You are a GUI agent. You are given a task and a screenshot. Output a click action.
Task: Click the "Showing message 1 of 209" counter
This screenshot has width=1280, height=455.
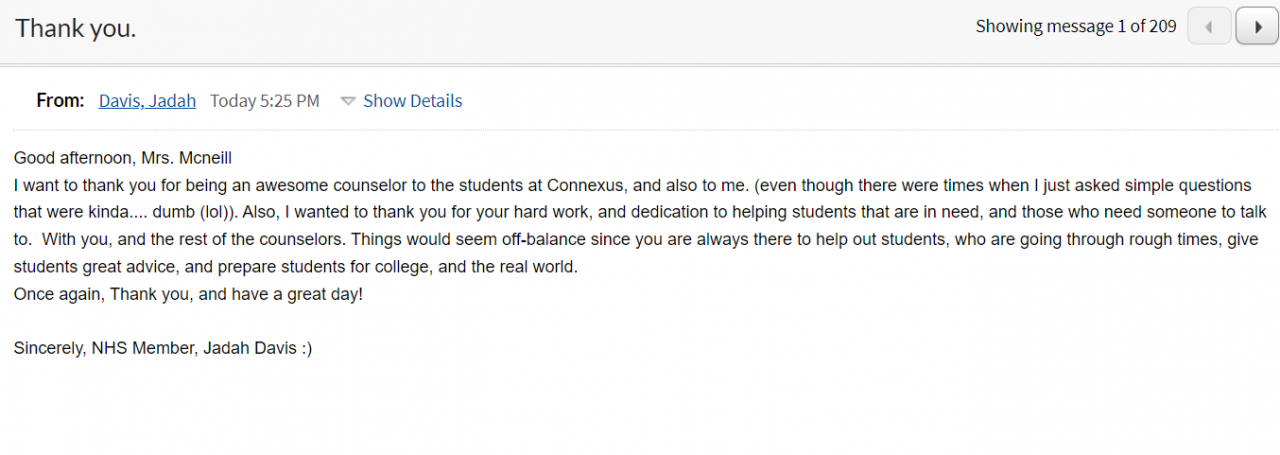(x=1075, y=27)
